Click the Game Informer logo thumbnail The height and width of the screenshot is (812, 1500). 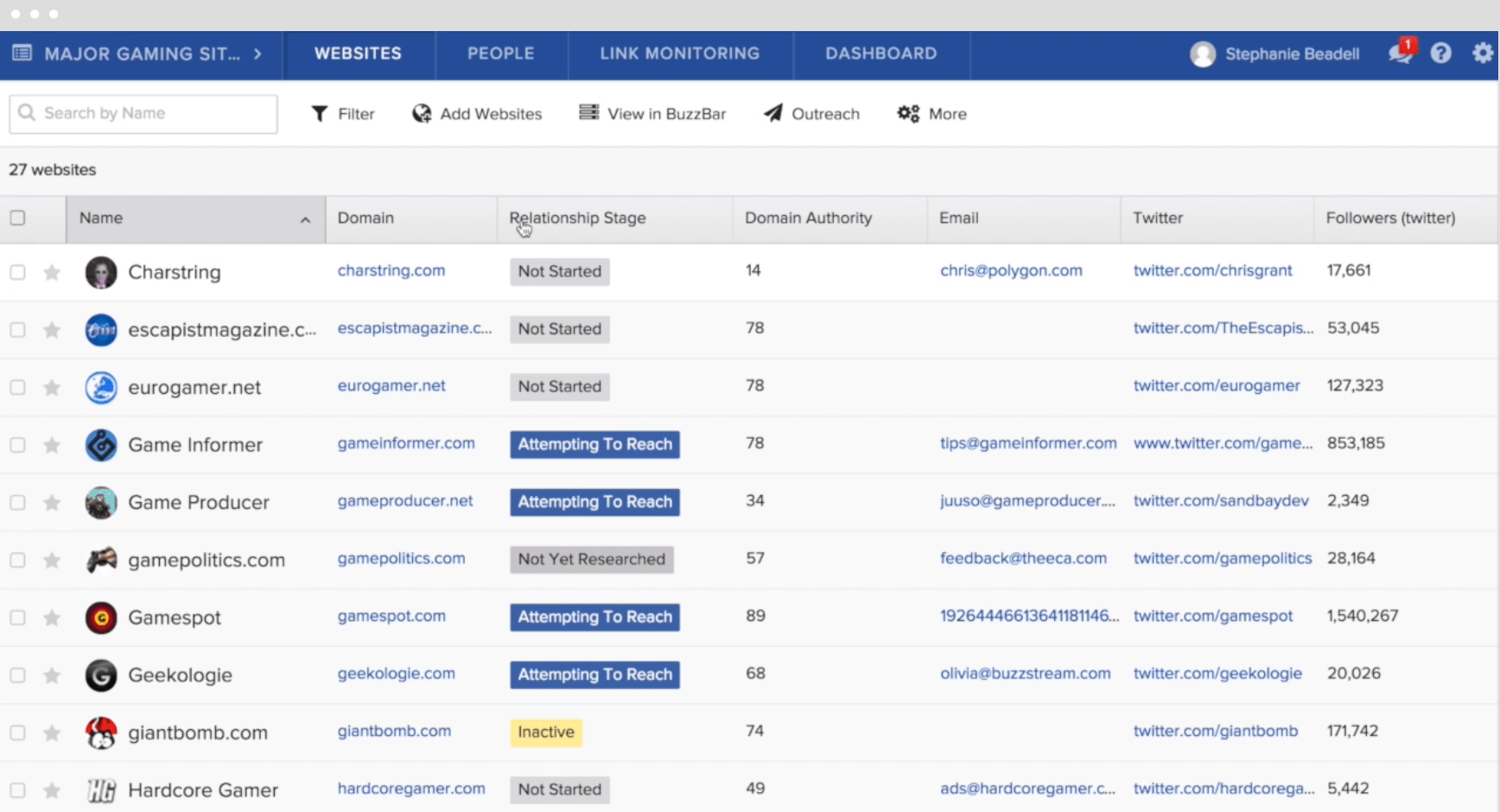click(101, 445)
